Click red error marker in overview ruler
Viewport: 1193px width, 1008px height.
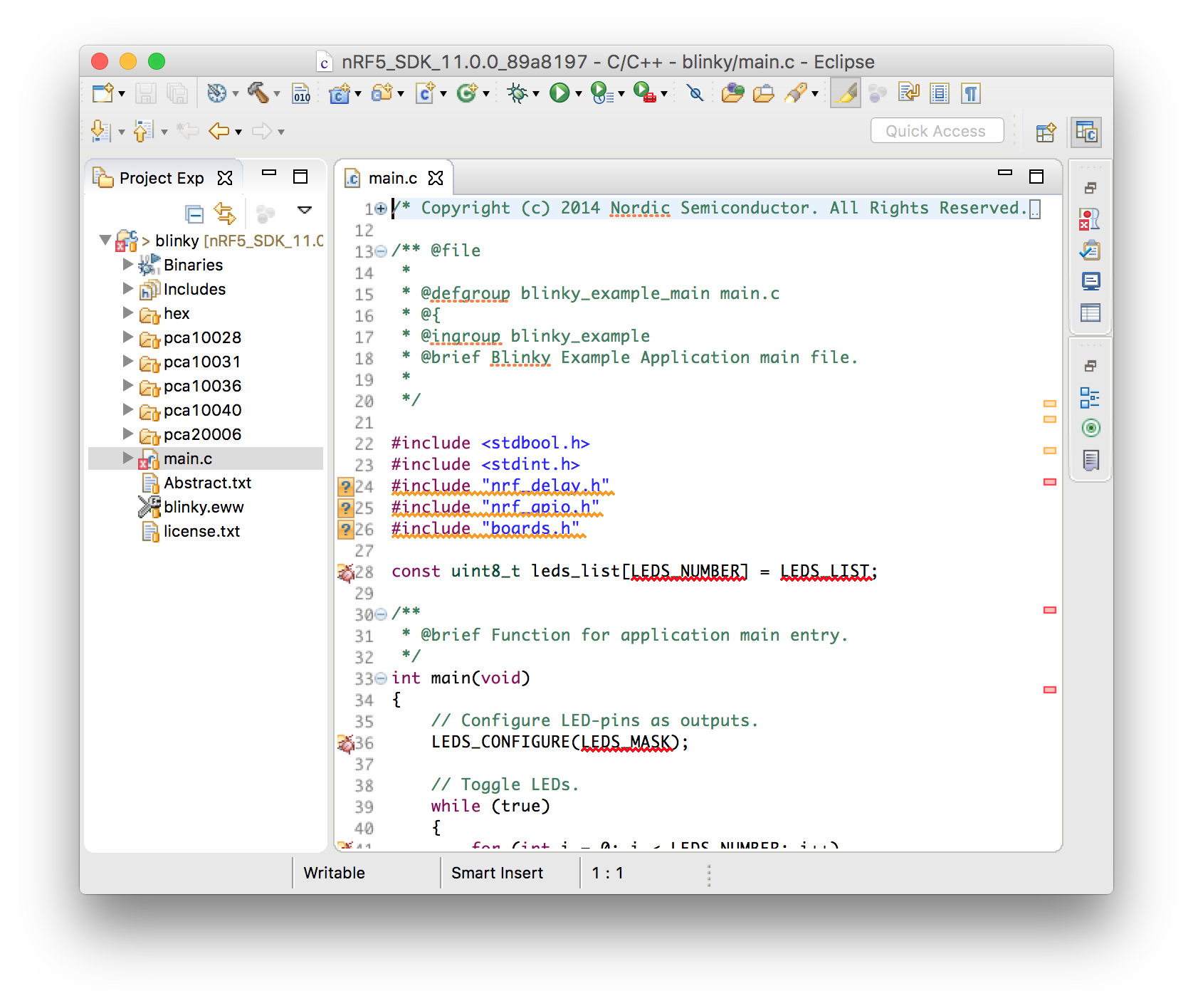click(x=1049, y=482)
